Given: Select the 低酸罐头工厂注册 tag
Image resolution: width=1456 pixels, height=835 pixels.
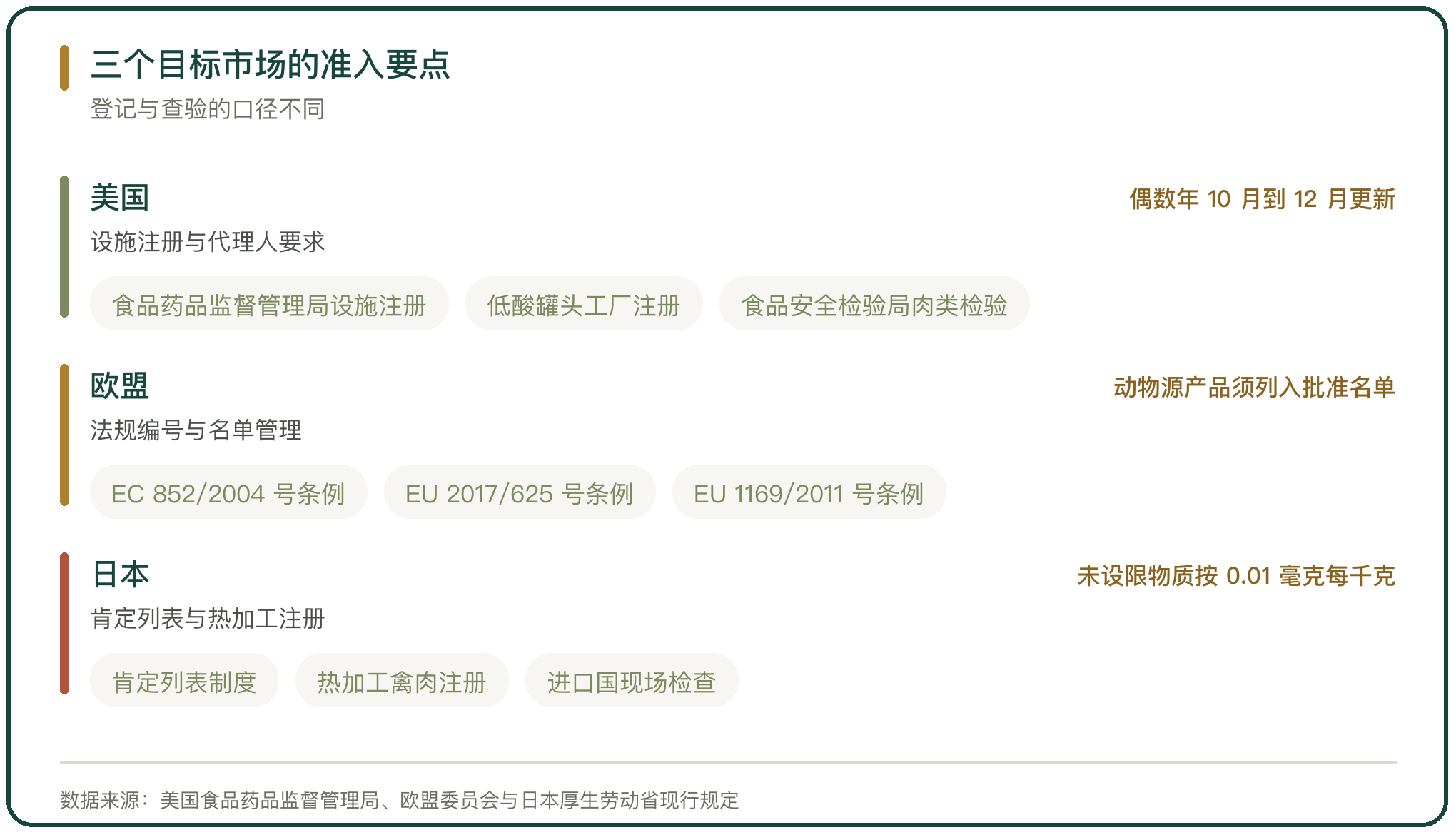Looking at the screenshot, I should coord(584,304).
